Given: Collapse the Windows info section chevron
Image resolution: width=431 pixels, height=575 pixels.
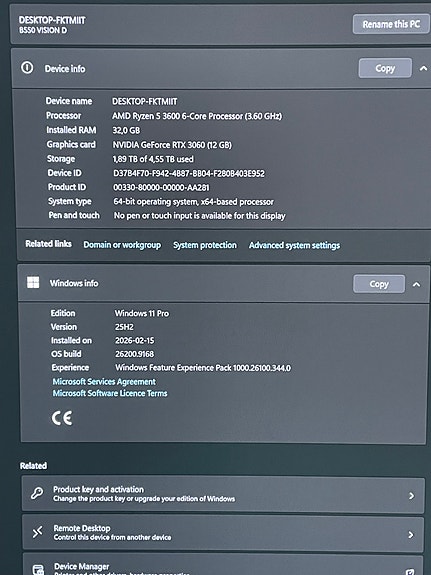Looking at the screenshot, I should pos(416,284).
